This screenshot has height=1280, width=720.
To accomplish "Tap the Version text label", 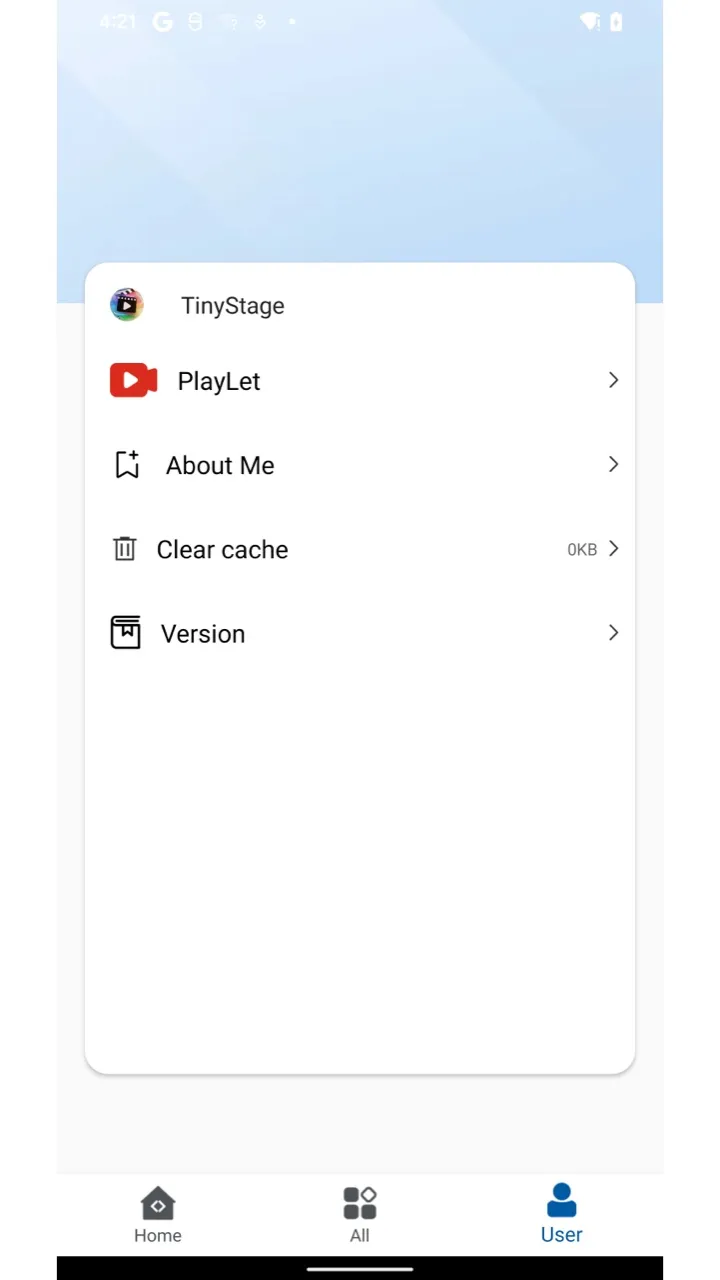I will 203,634.
